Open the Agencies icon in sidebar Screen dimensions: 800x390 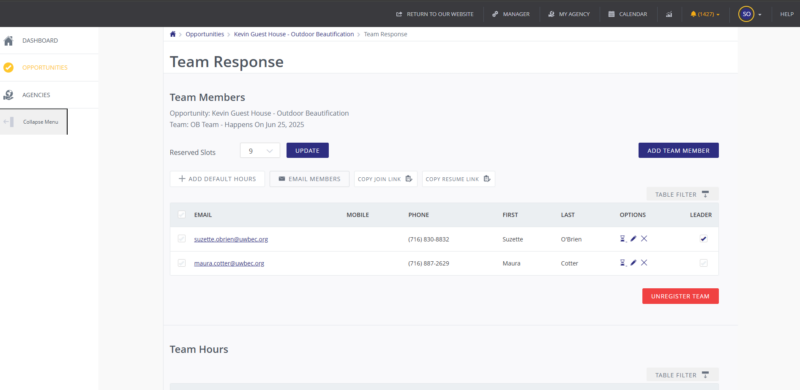pyautogui.click(x=8, y=95)
